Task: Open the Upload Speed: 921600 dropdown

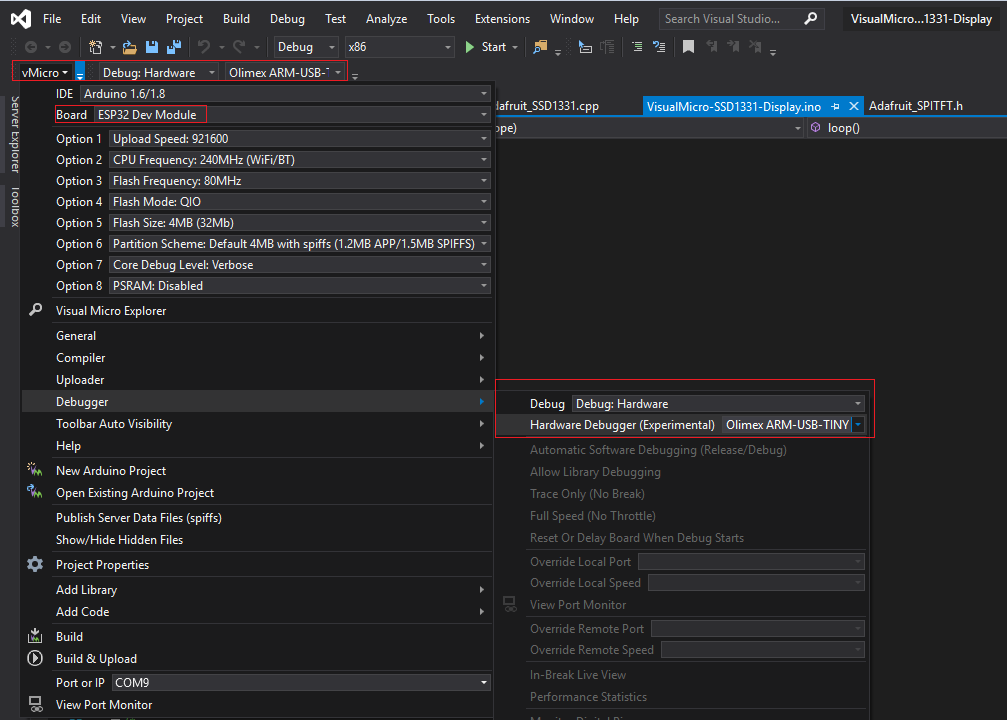Action: pyautogui.click(x=299, y=139)
